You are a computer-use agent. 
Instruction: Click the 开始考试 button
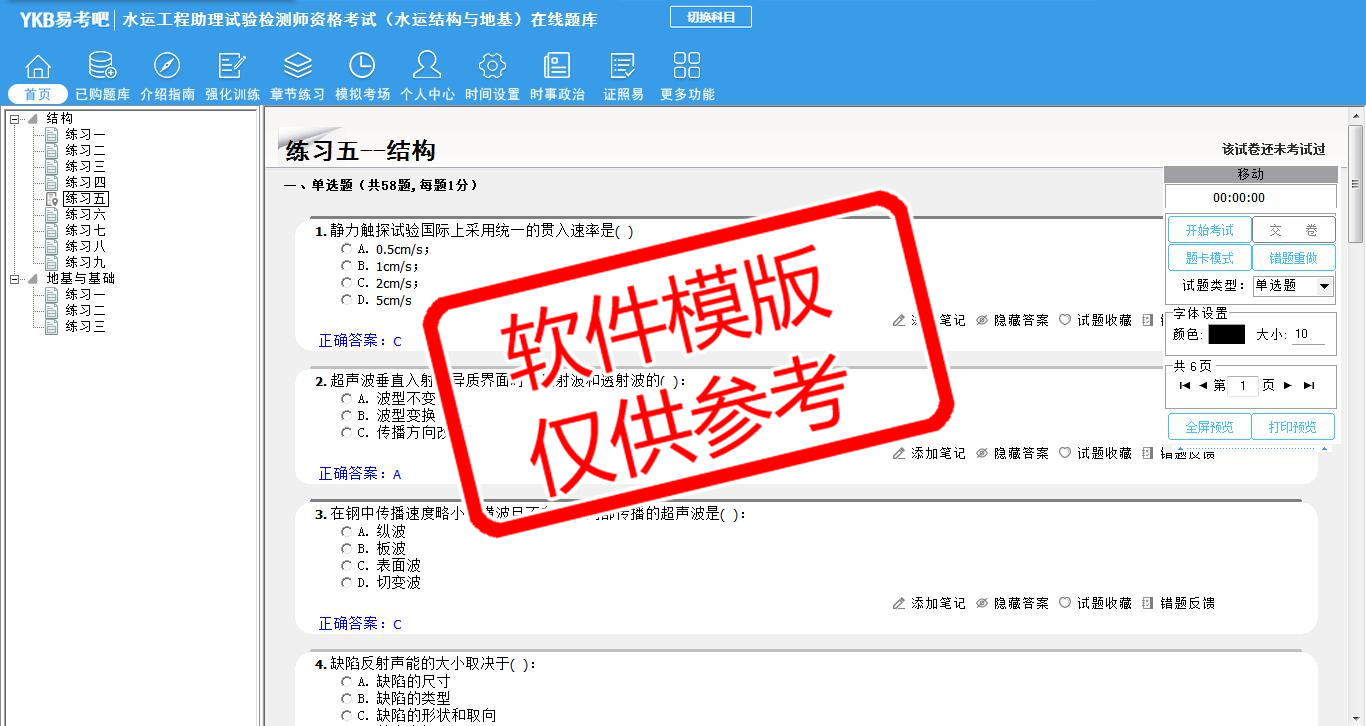click(1209, 230)
